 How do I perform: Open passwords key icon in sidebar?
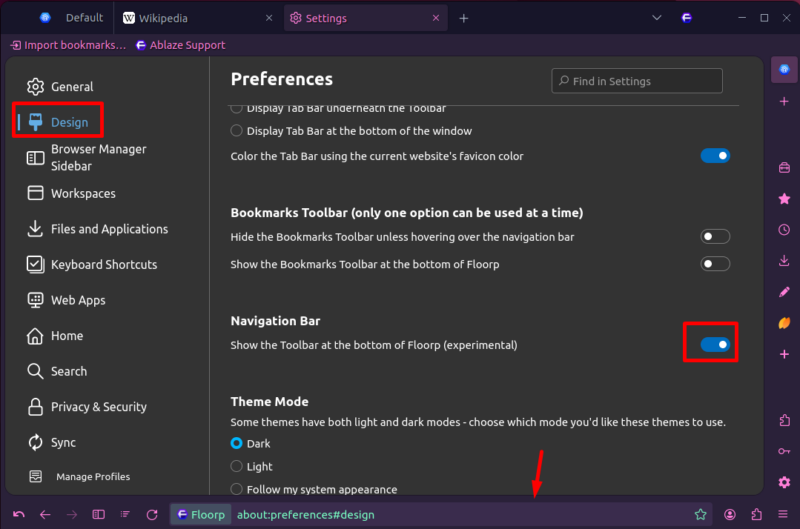[784, 451]
